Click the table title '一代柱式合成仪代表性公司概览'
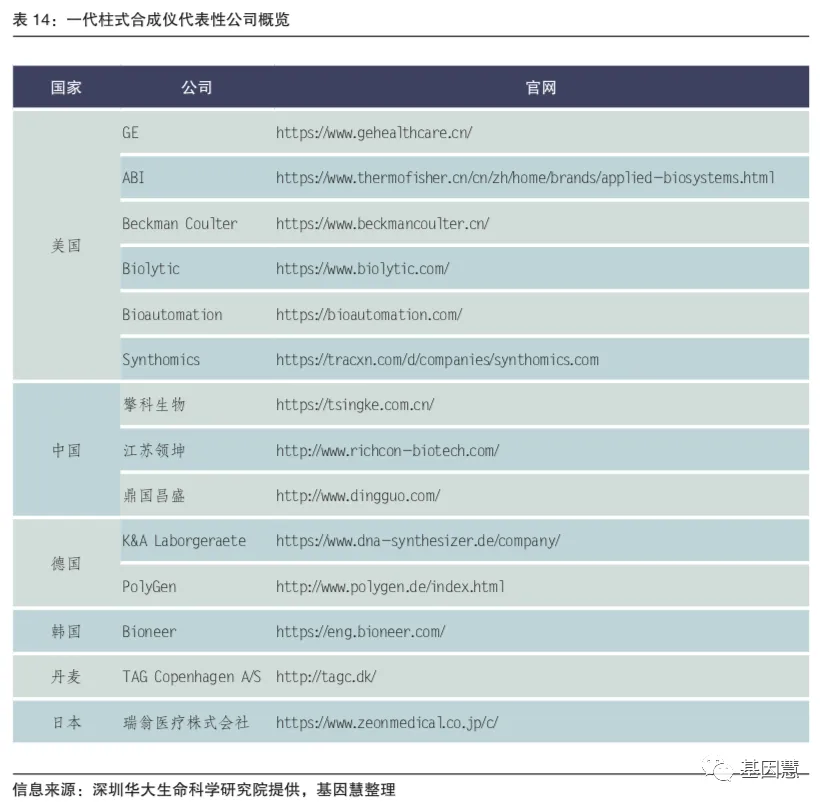Viewport: 826px width, 805px height. coord(178,19)
